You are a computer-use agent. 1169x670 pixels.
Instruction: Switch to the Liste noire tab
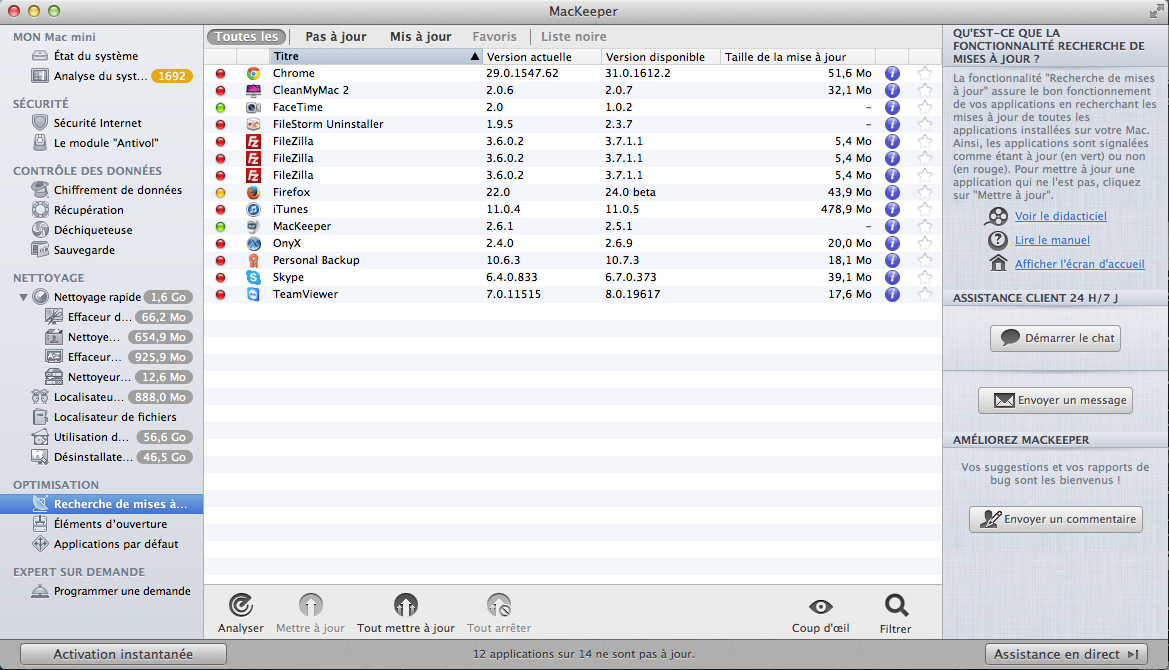(x=573, y=37)
